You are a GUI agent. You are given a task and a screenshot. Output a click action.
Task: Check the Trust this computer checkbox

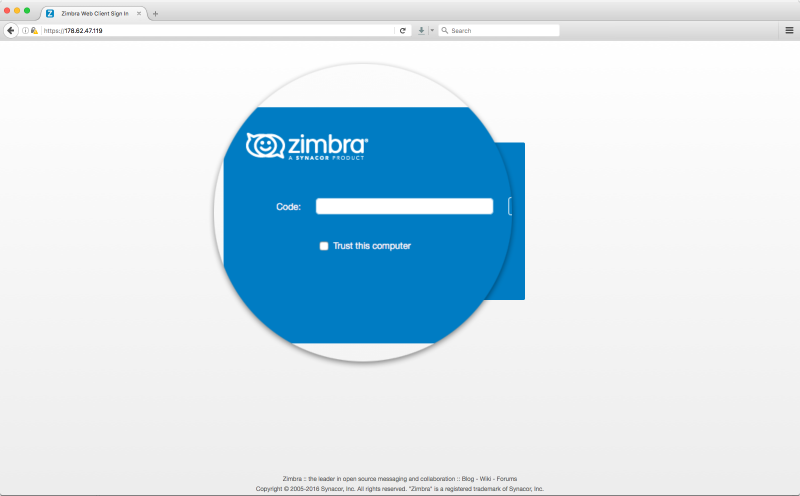324,246
